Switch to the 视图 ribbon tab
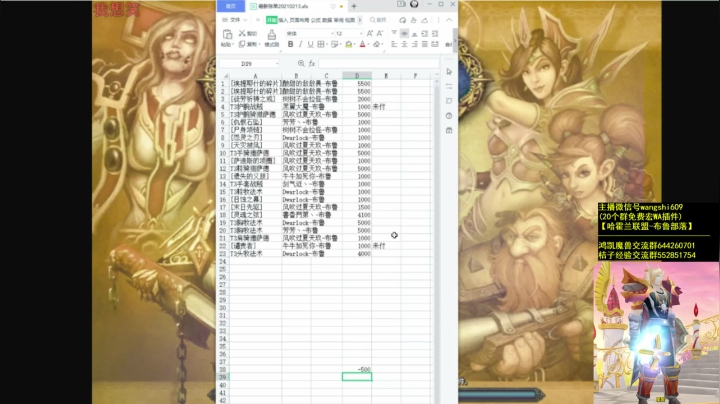The width and height of the screenshot is (720, 404). pyautogui.click(x=350, y=20)
